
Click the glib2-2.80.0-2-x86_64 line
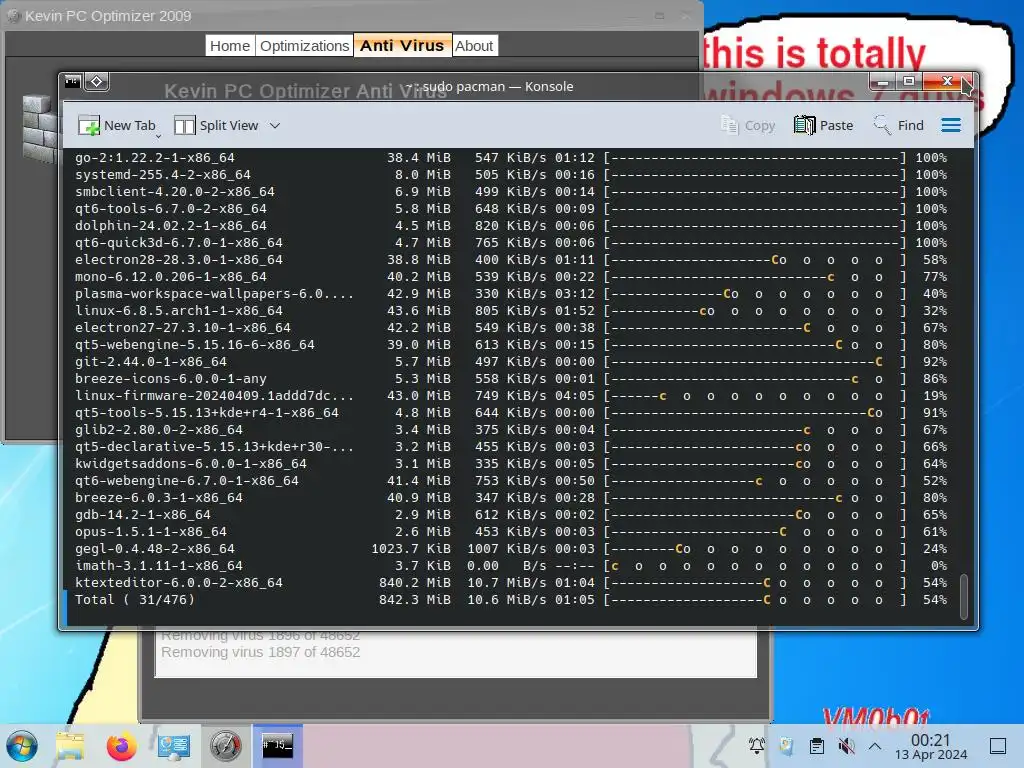click(511, 429)
